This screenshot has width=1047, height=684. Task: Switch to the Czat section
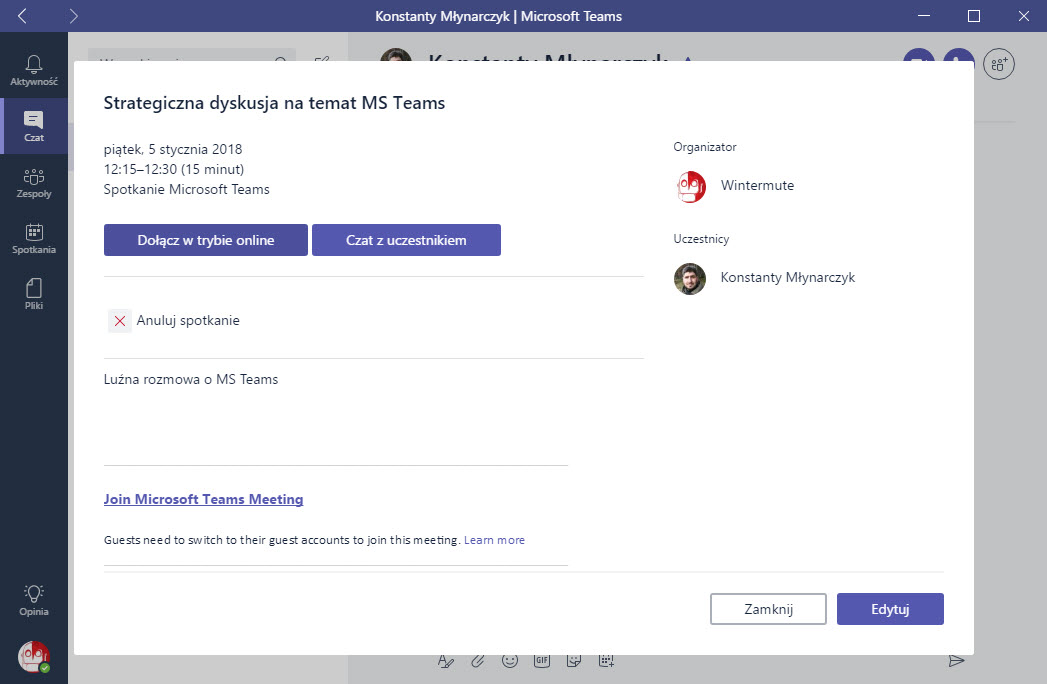click(x=33, y=126)
